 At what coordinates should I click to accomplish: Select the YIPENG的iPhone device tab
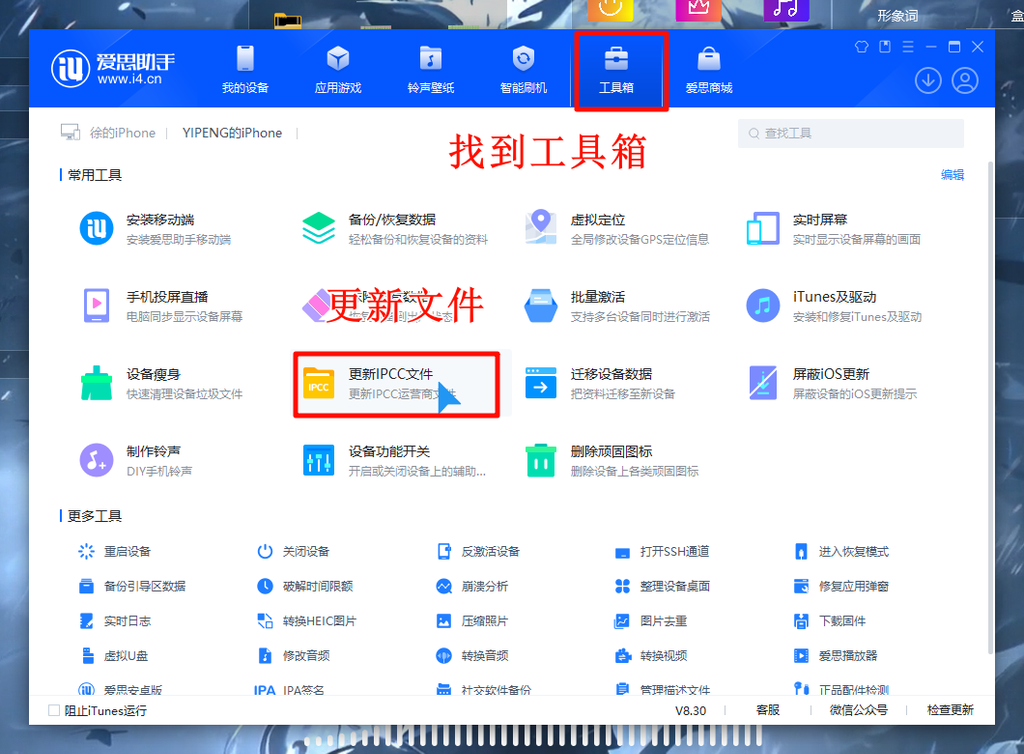coord(232,133)
